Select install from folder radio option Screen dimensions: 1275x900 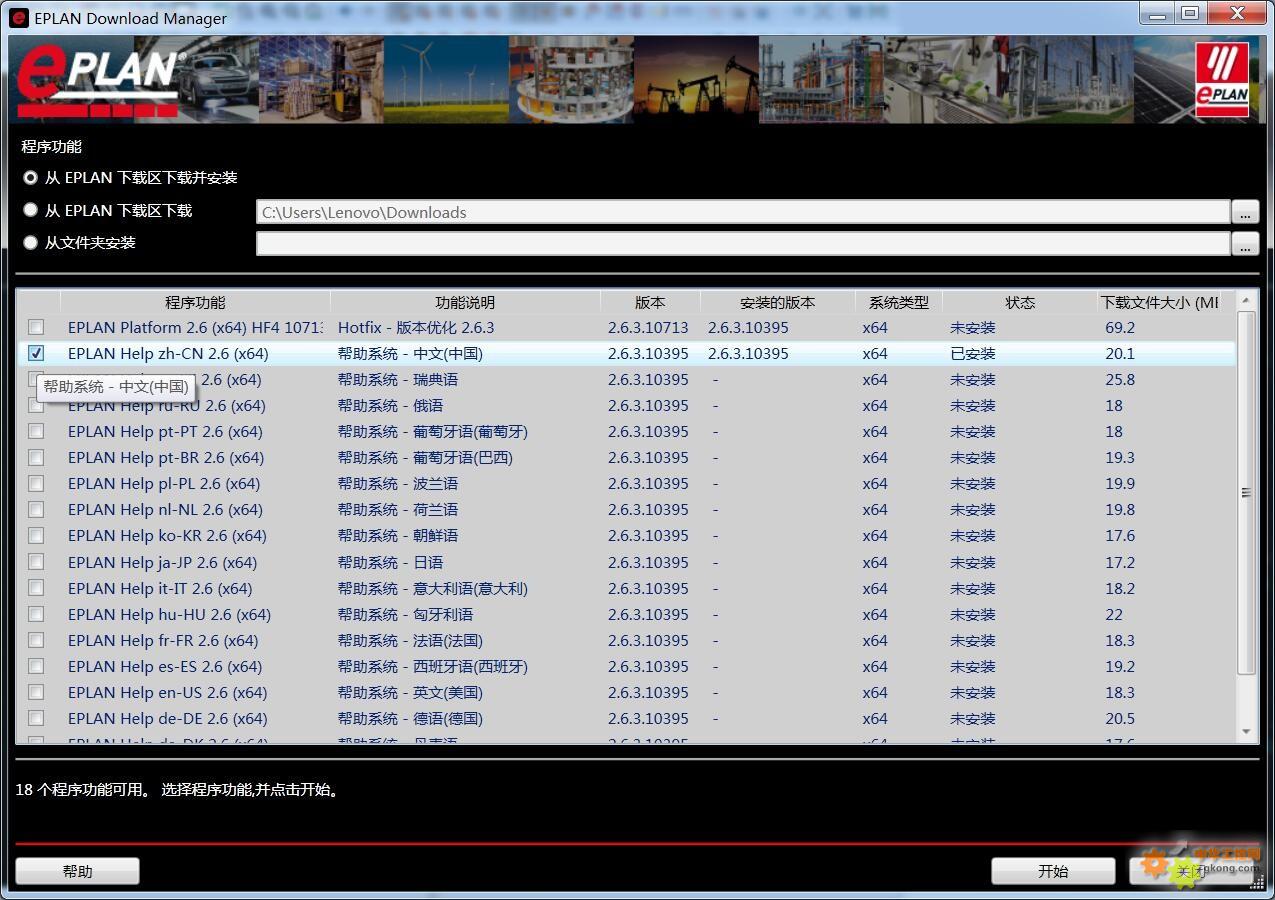pos(30,242)
